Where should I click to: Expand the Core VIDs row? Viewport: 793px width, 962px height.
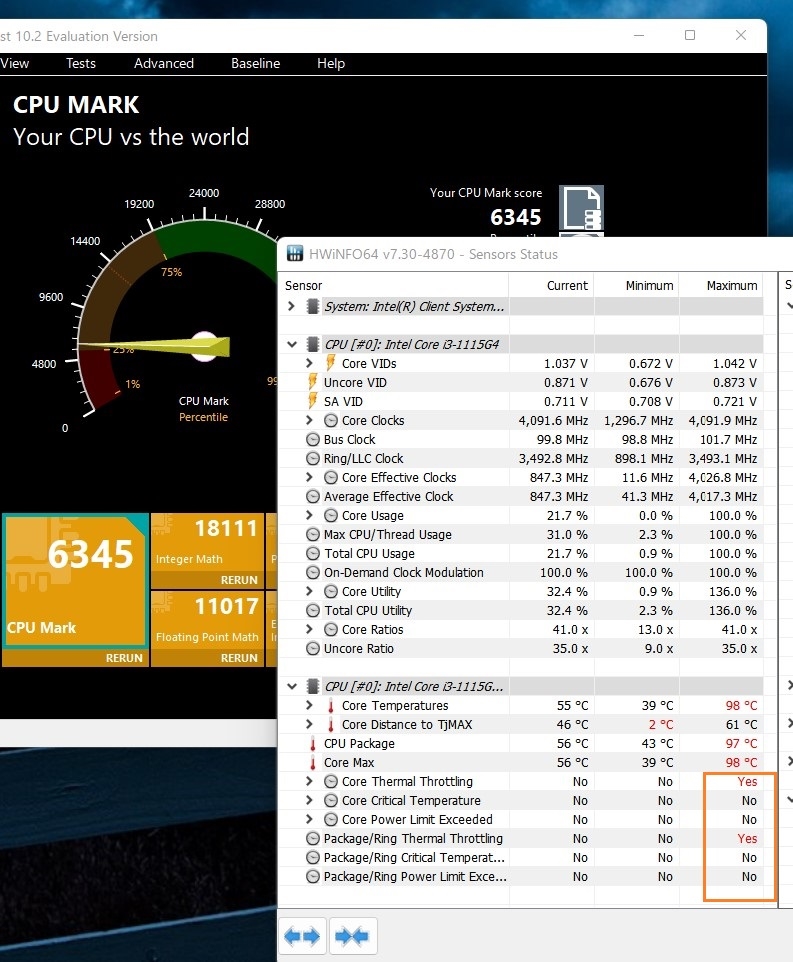click(x=310, y=363)
